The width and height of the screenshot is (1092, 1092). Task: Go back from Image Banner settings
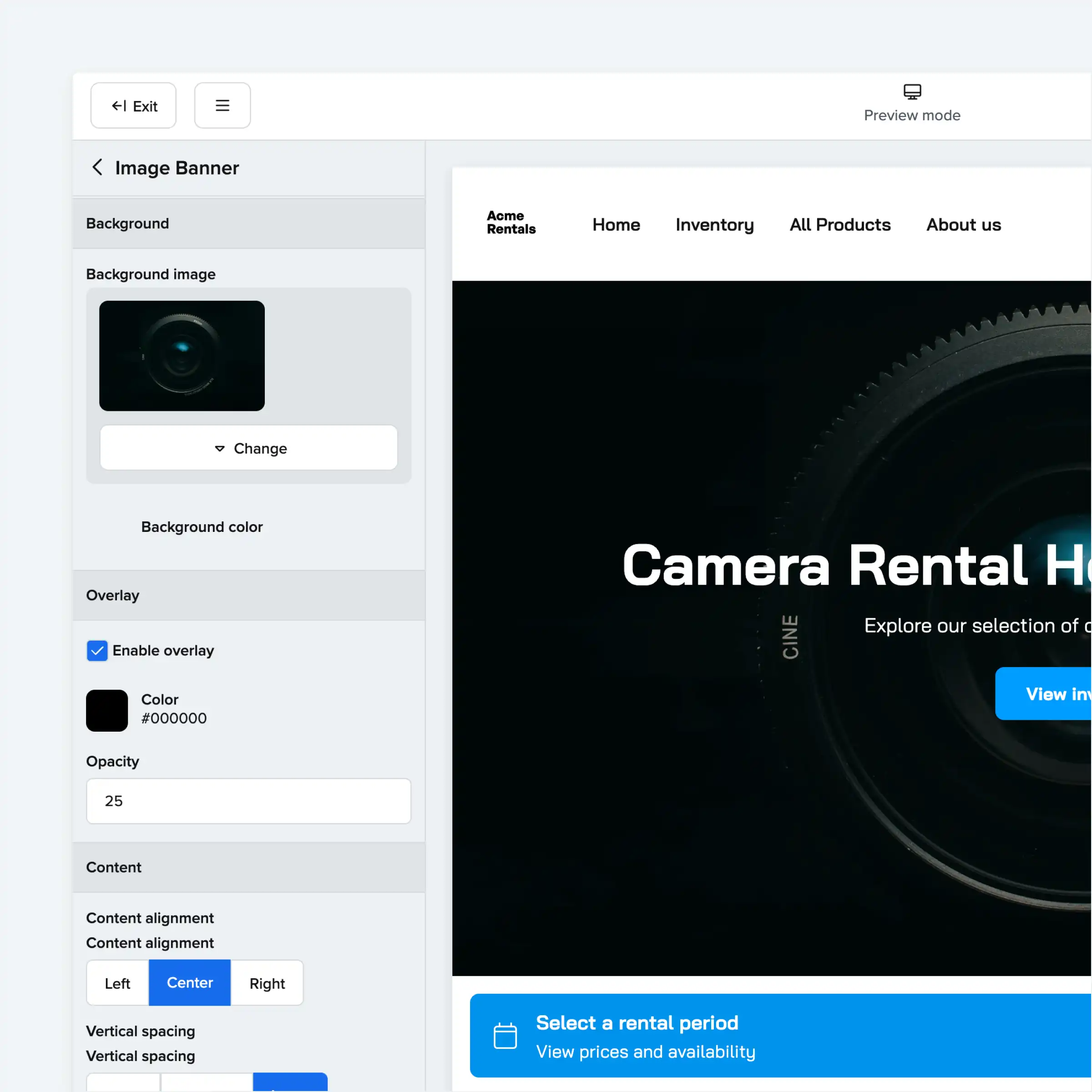(x=97, y=167)
